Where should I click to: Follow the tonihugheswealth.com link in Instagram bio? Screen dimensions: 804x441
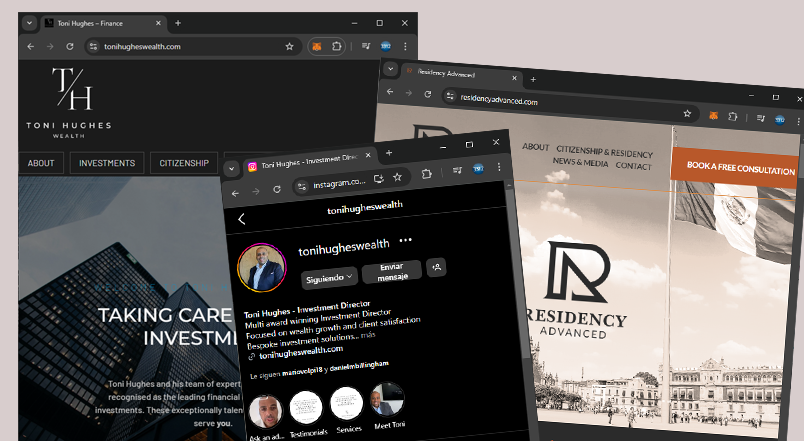point(300,349)
